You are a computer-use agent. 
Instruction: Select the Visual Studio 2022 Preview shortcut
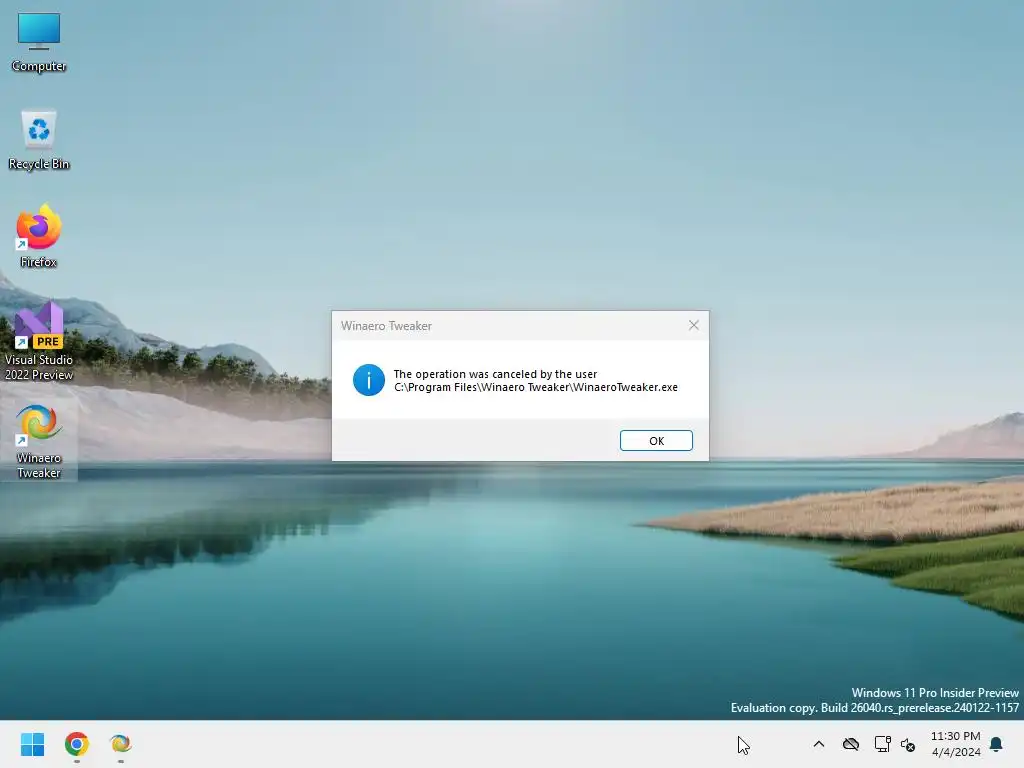[x=39, y=342]
